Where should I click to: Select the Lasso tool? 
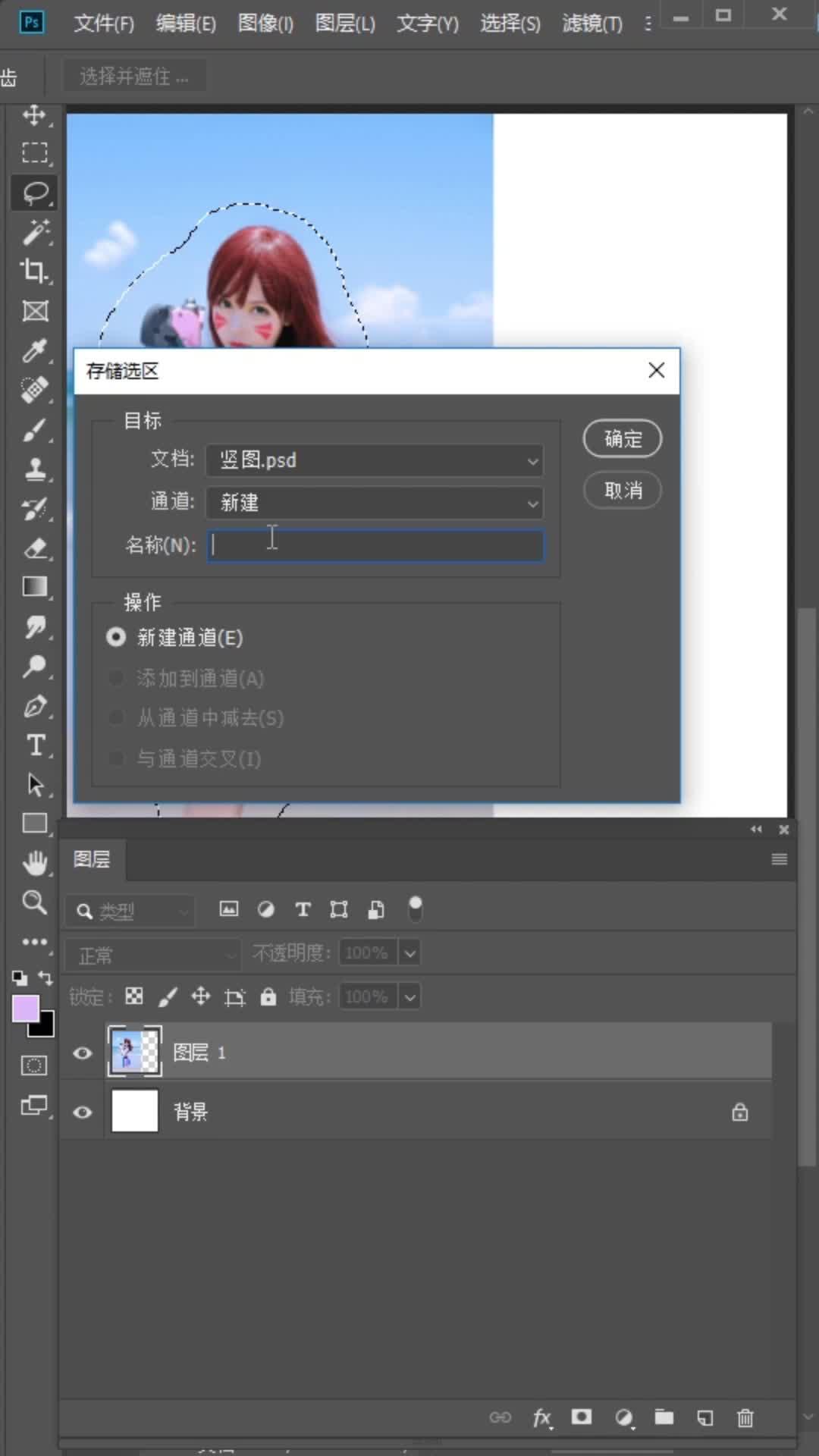tap(34, 193)
